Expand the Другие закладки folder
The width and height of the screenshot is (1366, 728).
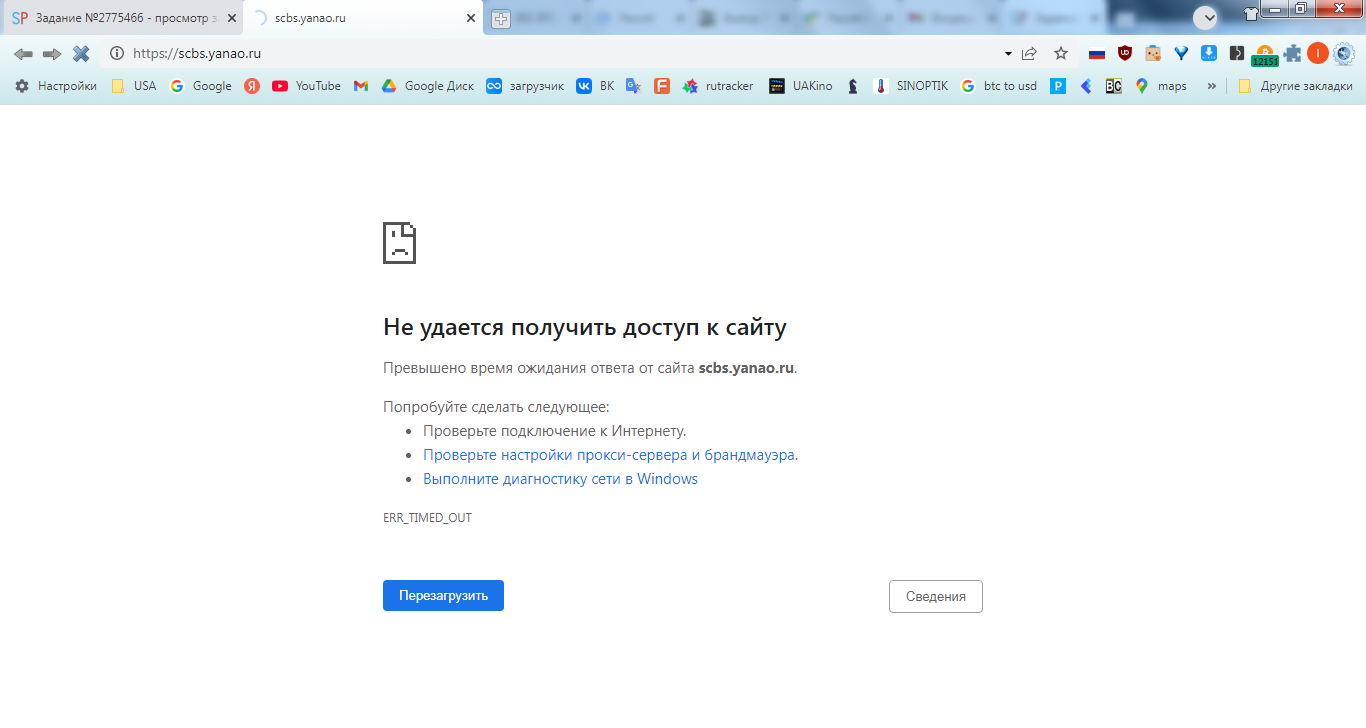tap(1295, 86)
